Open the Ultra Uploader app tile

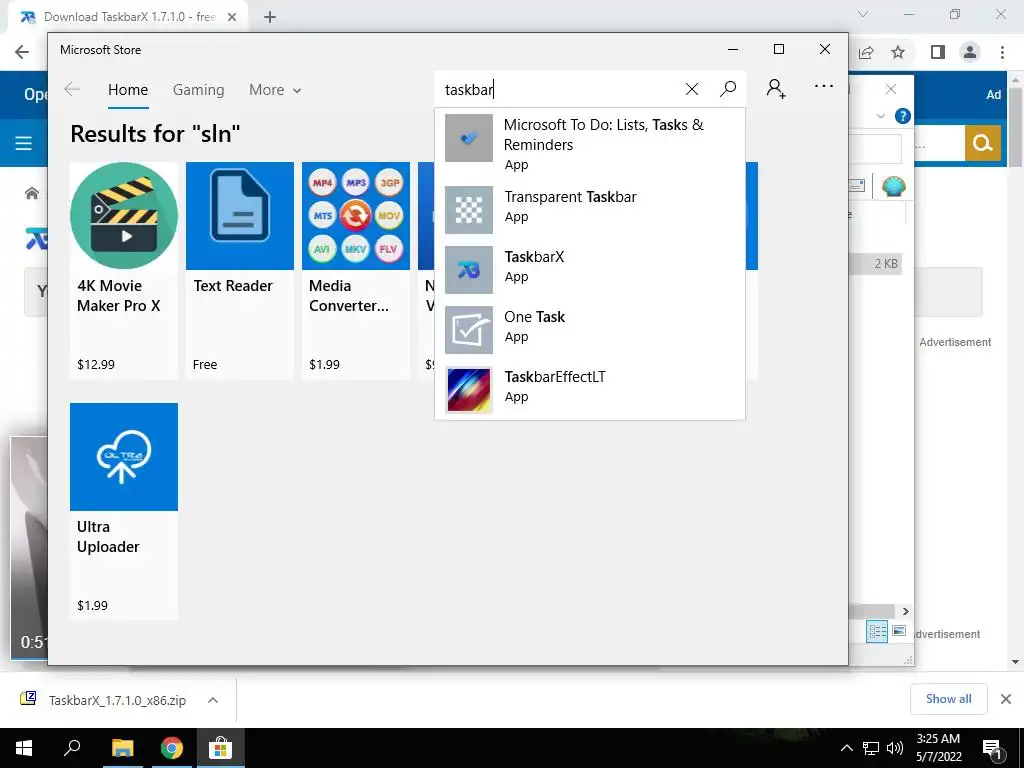pos(124,511)
